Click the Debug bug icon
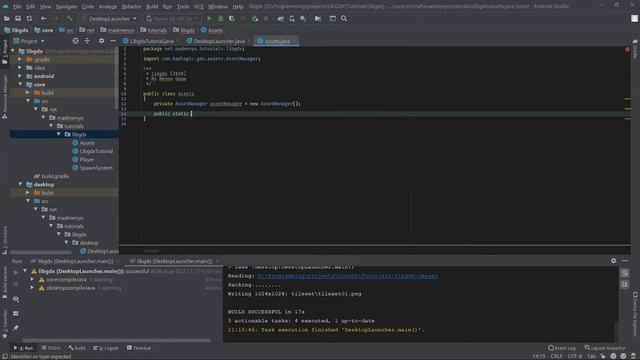Viewport: 640px width, 360px height. 221,18
